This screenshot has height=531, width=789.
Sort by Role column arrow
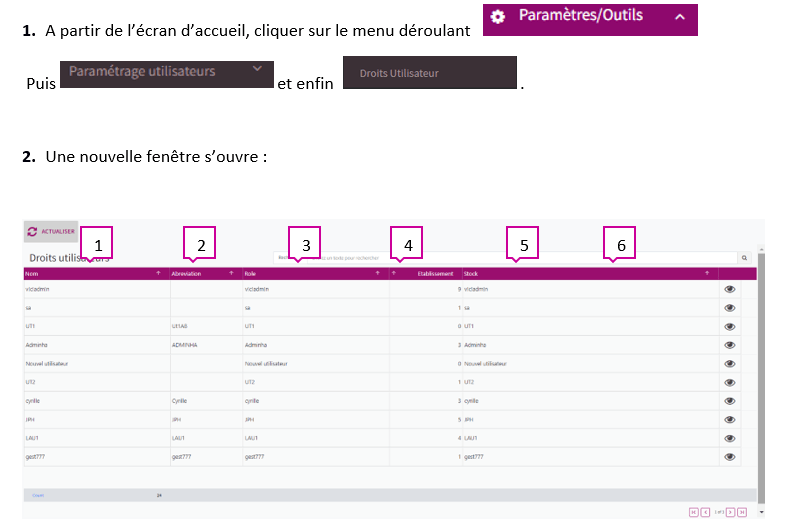click(377, 273)
